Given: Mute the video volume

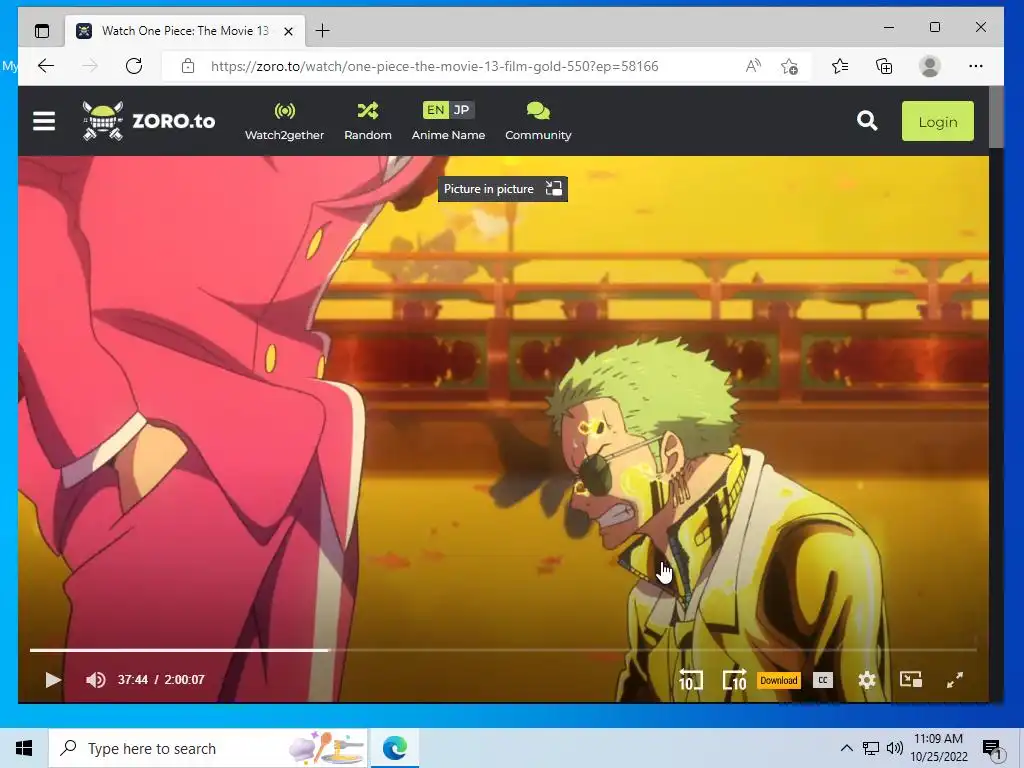Looking at the screenshot, I should pos(95,680).
